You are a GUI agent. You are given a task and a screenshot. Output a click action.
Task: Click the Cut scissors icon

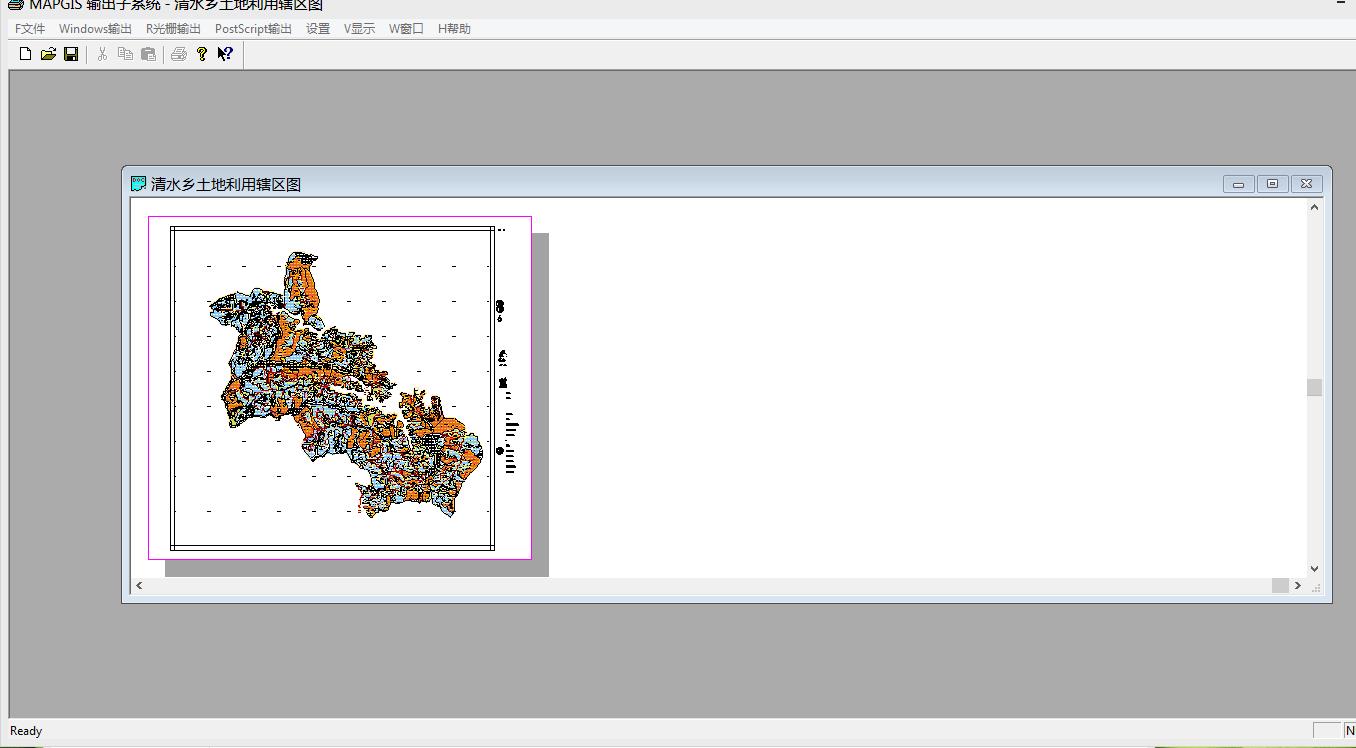click(x=102, y=54)
